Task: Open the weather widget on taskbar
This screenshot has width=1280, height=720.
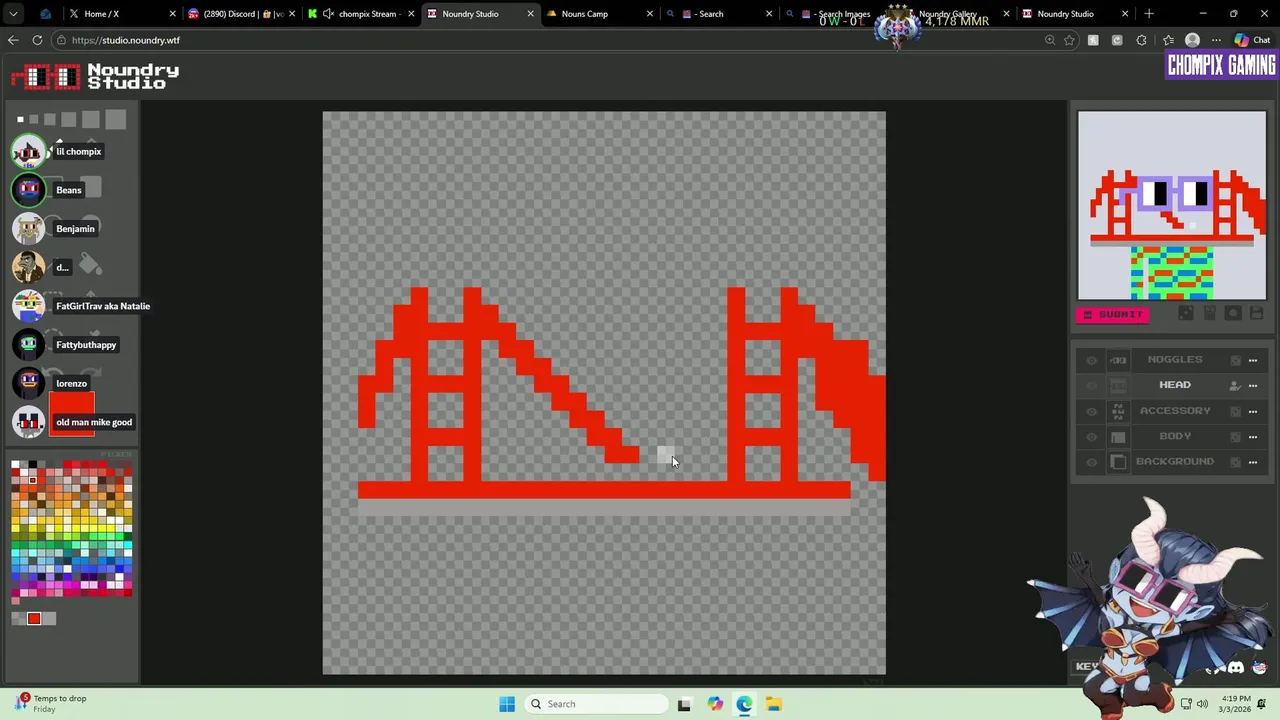Action: click(50, 704)
